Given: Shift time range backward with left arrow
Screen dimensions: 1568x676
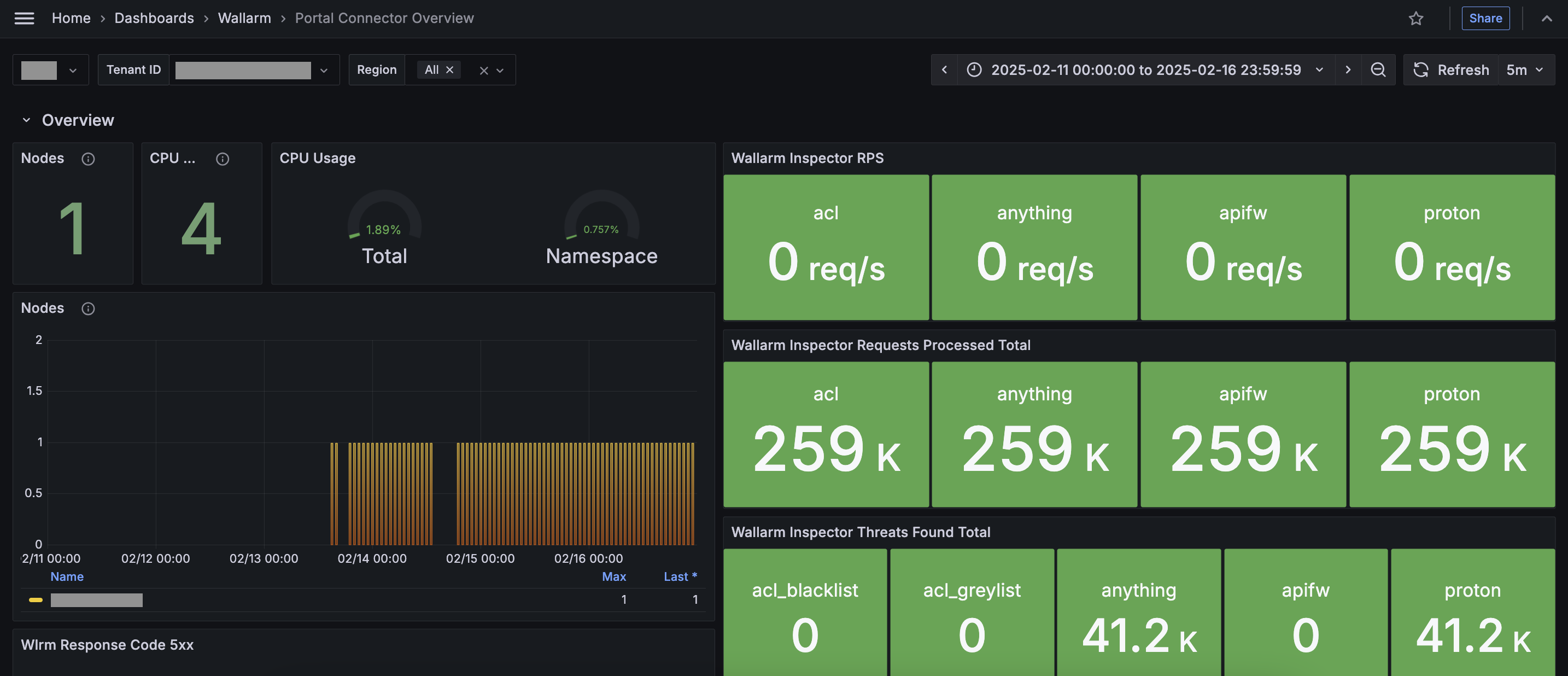Looking at the screenshot, I should click(944, 70).
